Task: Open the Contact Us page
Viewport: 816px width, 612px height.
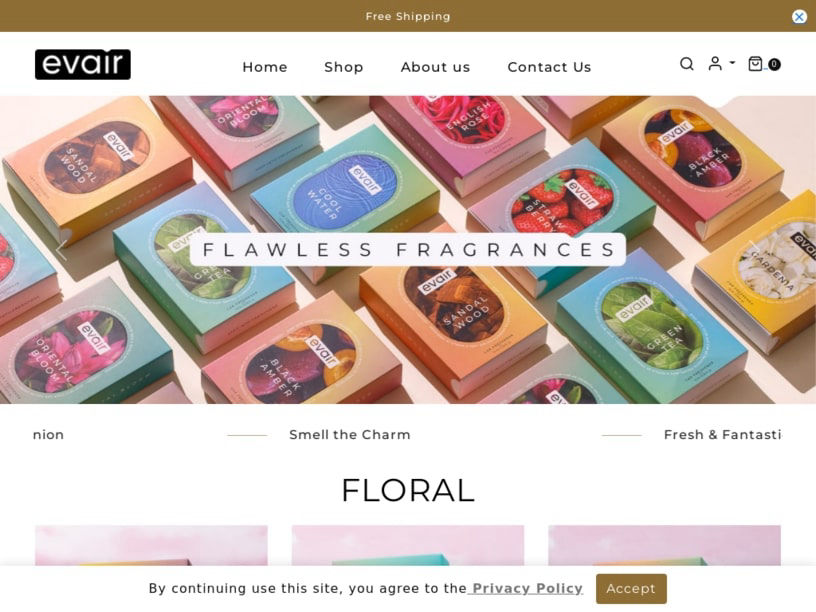Action: 549,67
